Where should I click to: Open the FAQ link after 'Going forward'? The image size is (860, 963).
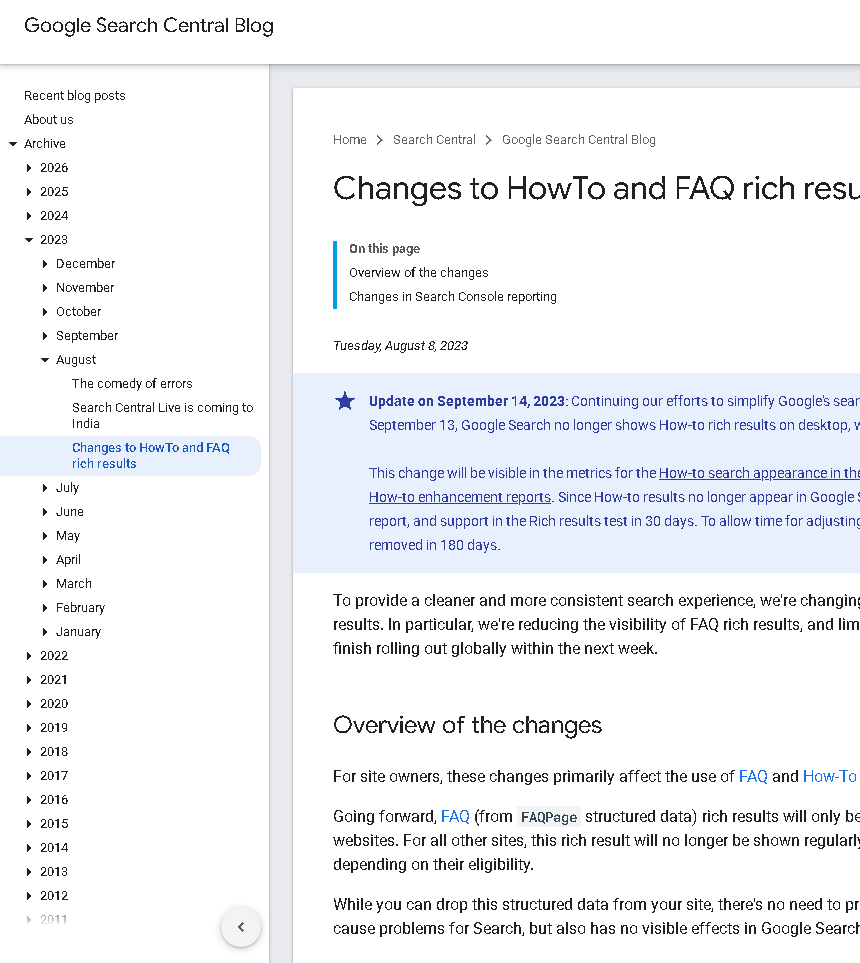(455, 816)
